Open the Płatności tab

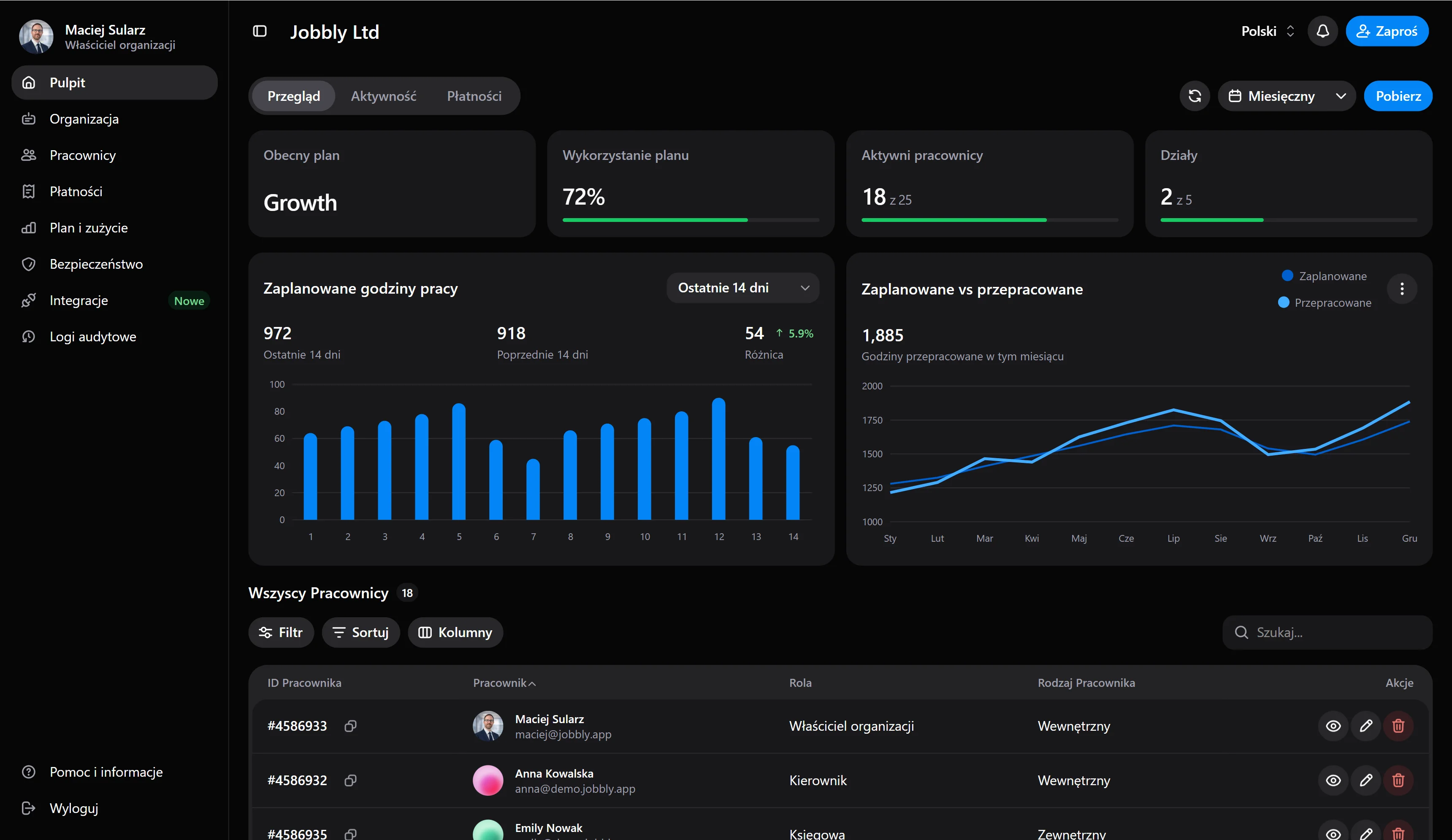point(474,96)
